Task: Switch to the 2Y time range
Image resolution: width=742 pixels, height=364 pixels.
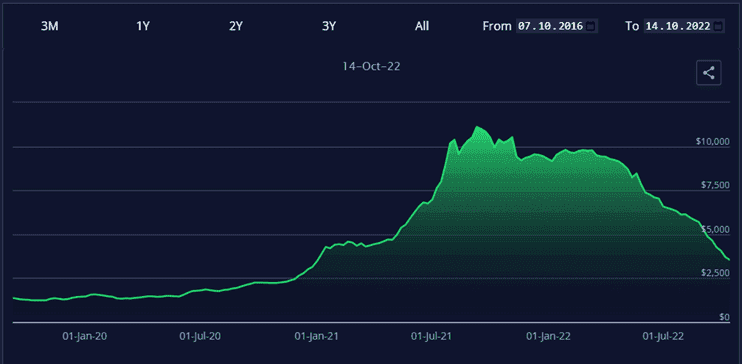Action: [236, 26]
